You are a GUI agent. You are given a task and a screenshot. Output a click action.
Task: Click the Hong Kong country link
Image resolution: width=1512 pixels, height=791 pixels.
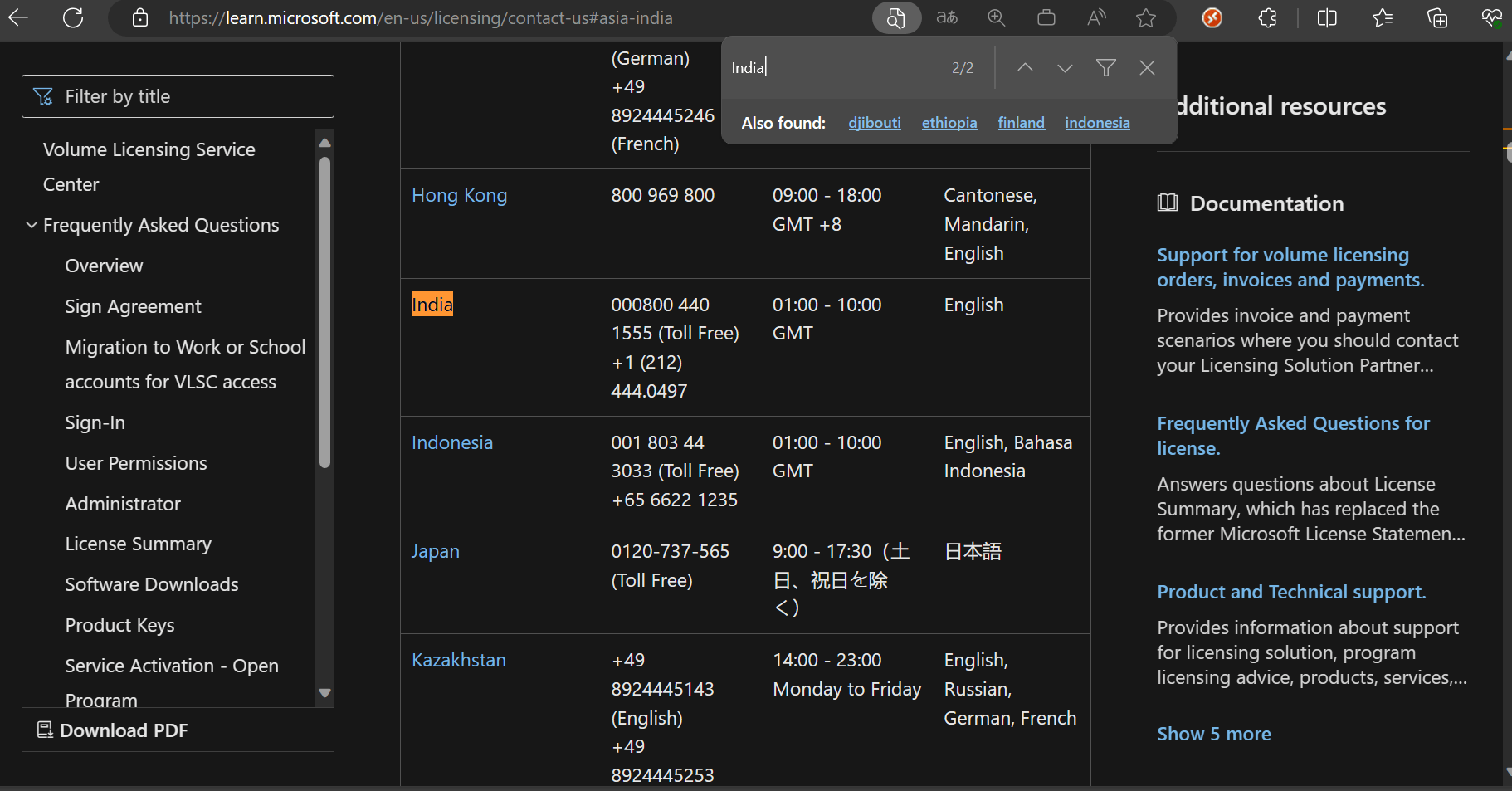[459, 195]
